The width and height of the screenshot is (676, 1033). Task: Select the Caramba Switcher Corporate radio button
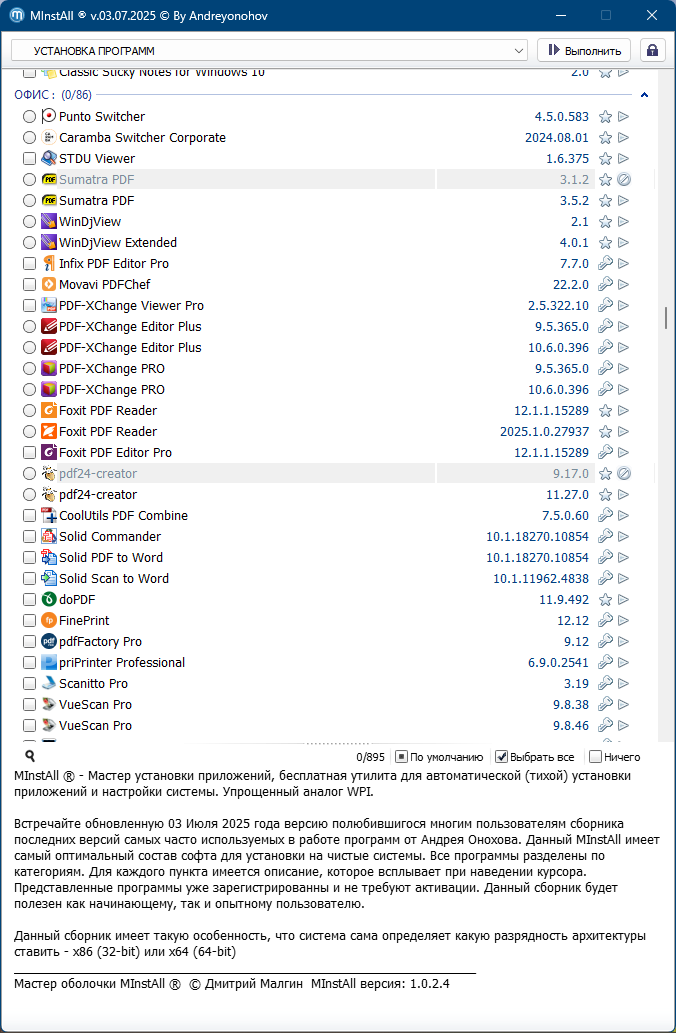29,138
